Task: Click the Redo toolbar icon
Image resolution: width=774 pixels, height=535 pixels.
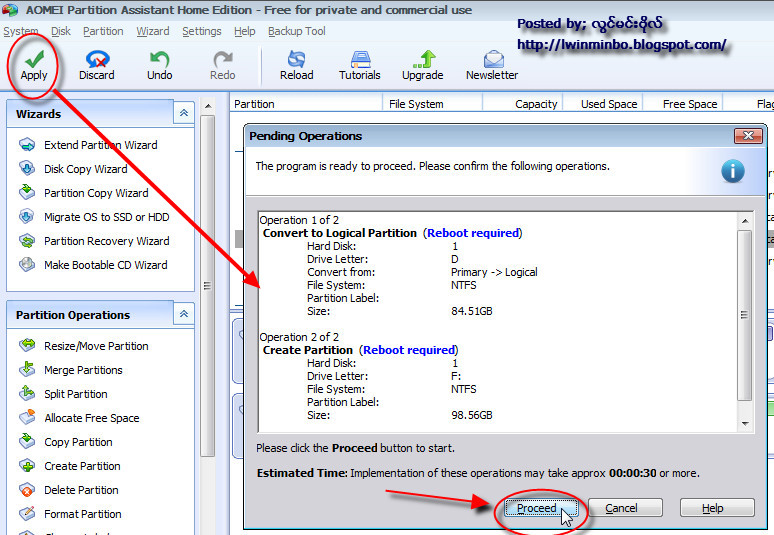Action: coord(223,59)
